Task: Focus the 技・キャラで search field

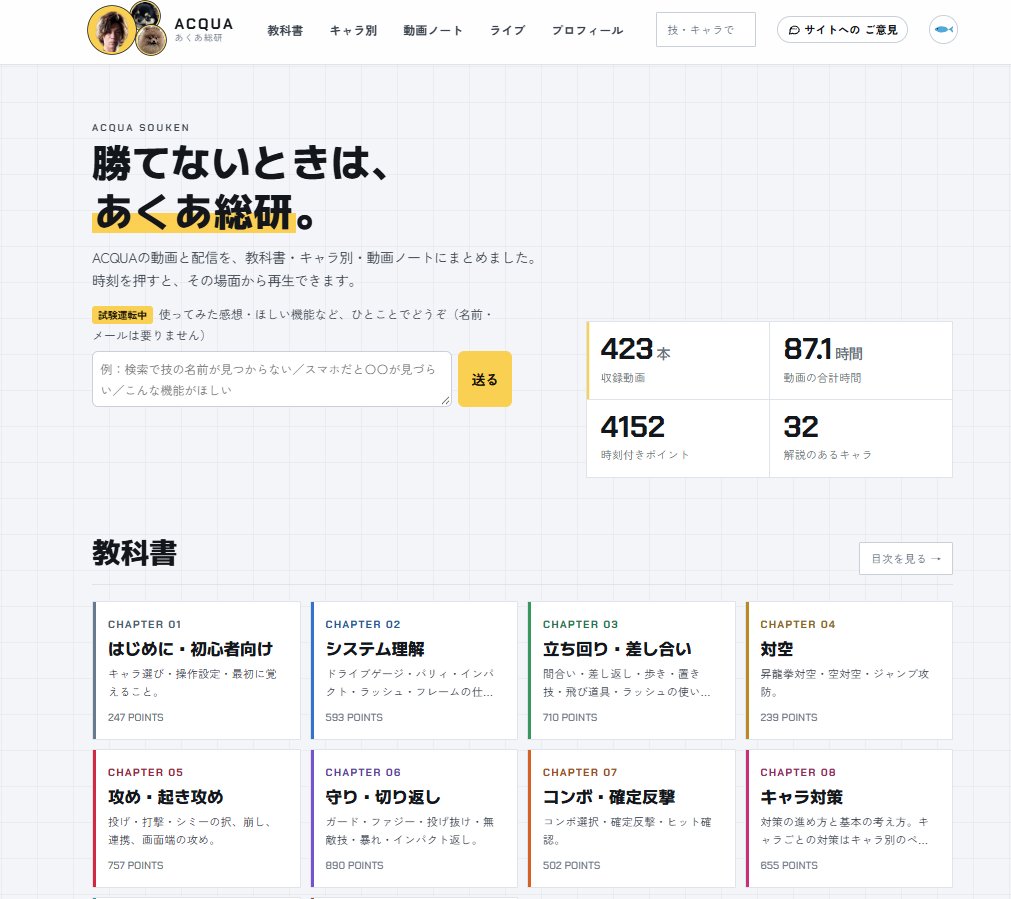Action: 705,30
